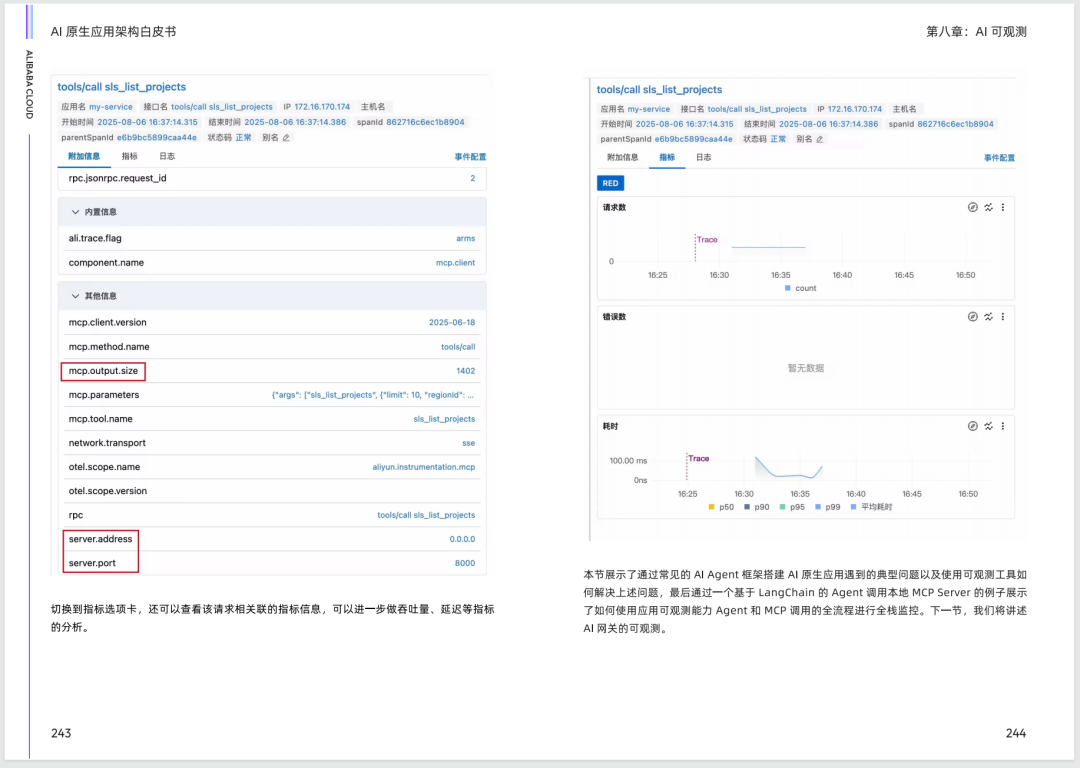Click the RED button above the charts

coord(610,183)
